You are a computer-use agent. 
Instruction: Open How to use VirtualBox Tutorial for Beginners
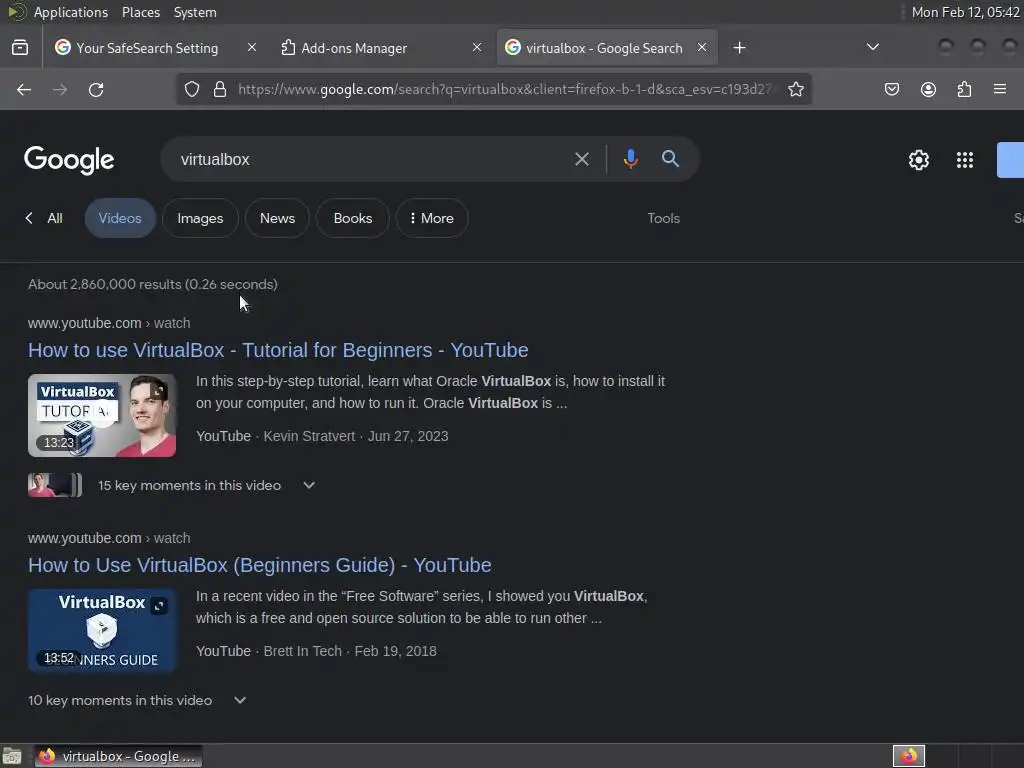point(278,350)
